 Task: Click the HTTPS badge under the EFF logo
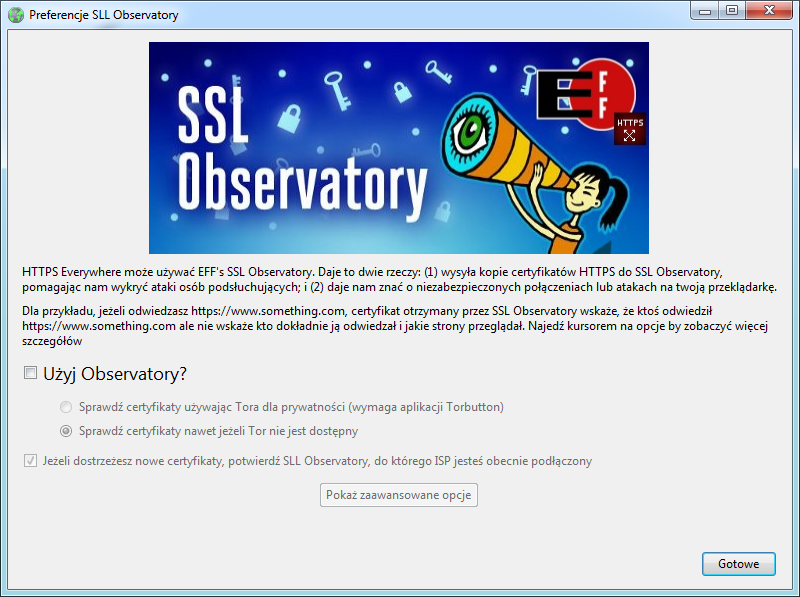(629, 129)
